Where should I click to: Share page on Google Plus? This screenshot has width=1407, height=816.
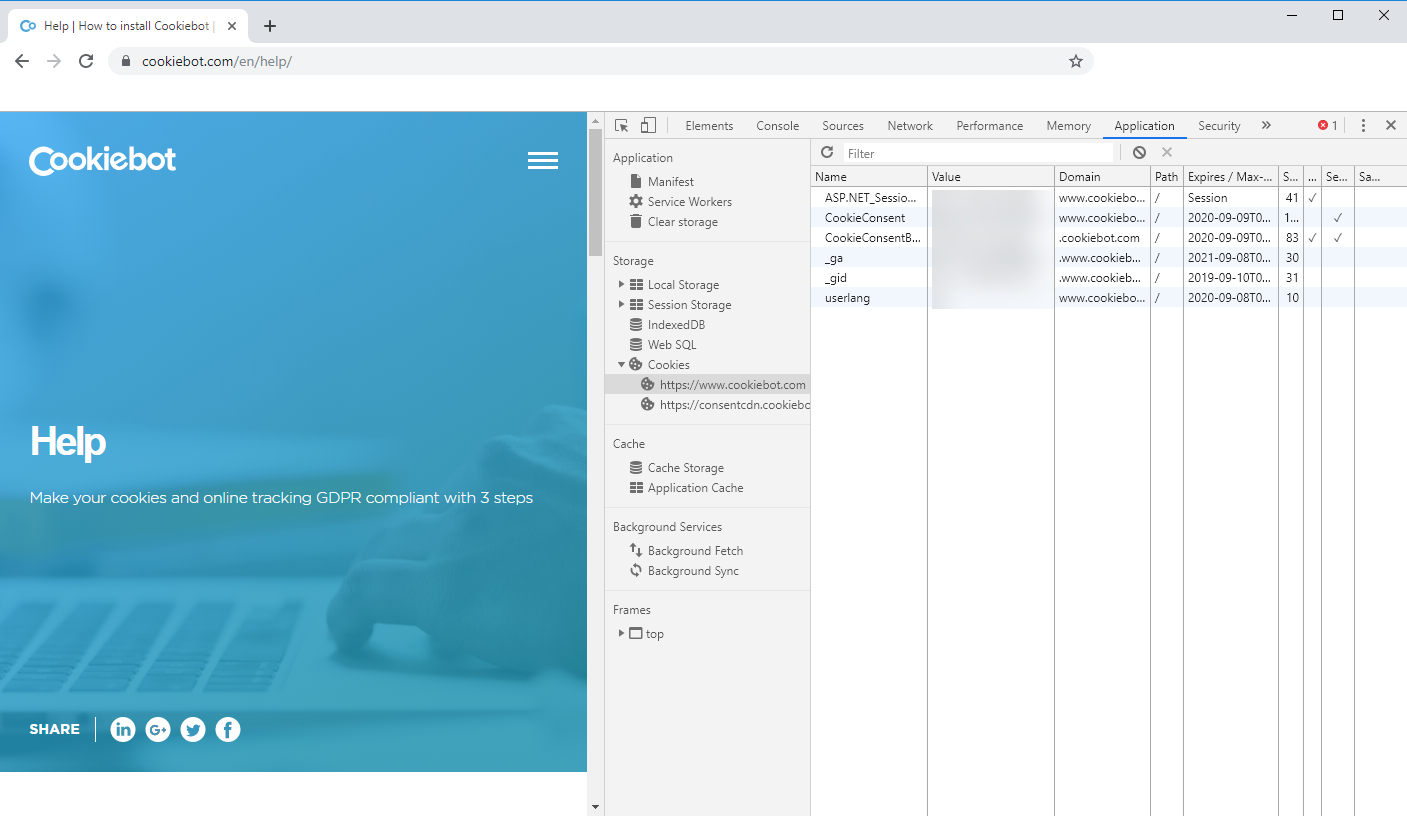click(158, 730)
